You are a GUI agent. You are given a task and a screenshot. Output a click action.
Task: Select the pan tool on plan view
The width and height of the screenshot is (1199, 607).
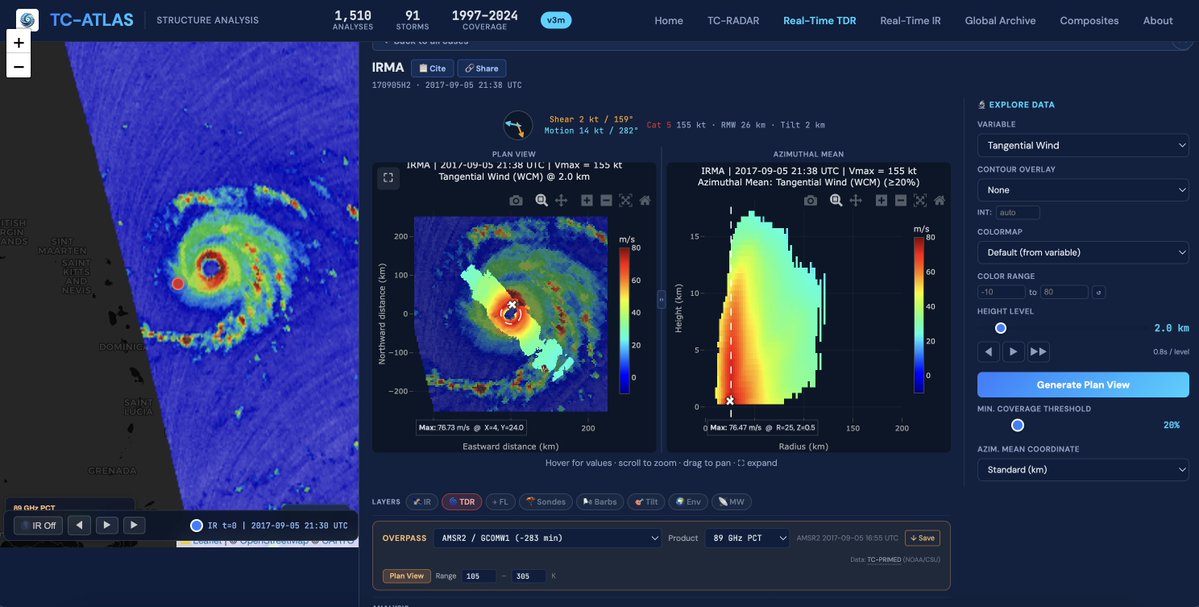tap(561, 200)
